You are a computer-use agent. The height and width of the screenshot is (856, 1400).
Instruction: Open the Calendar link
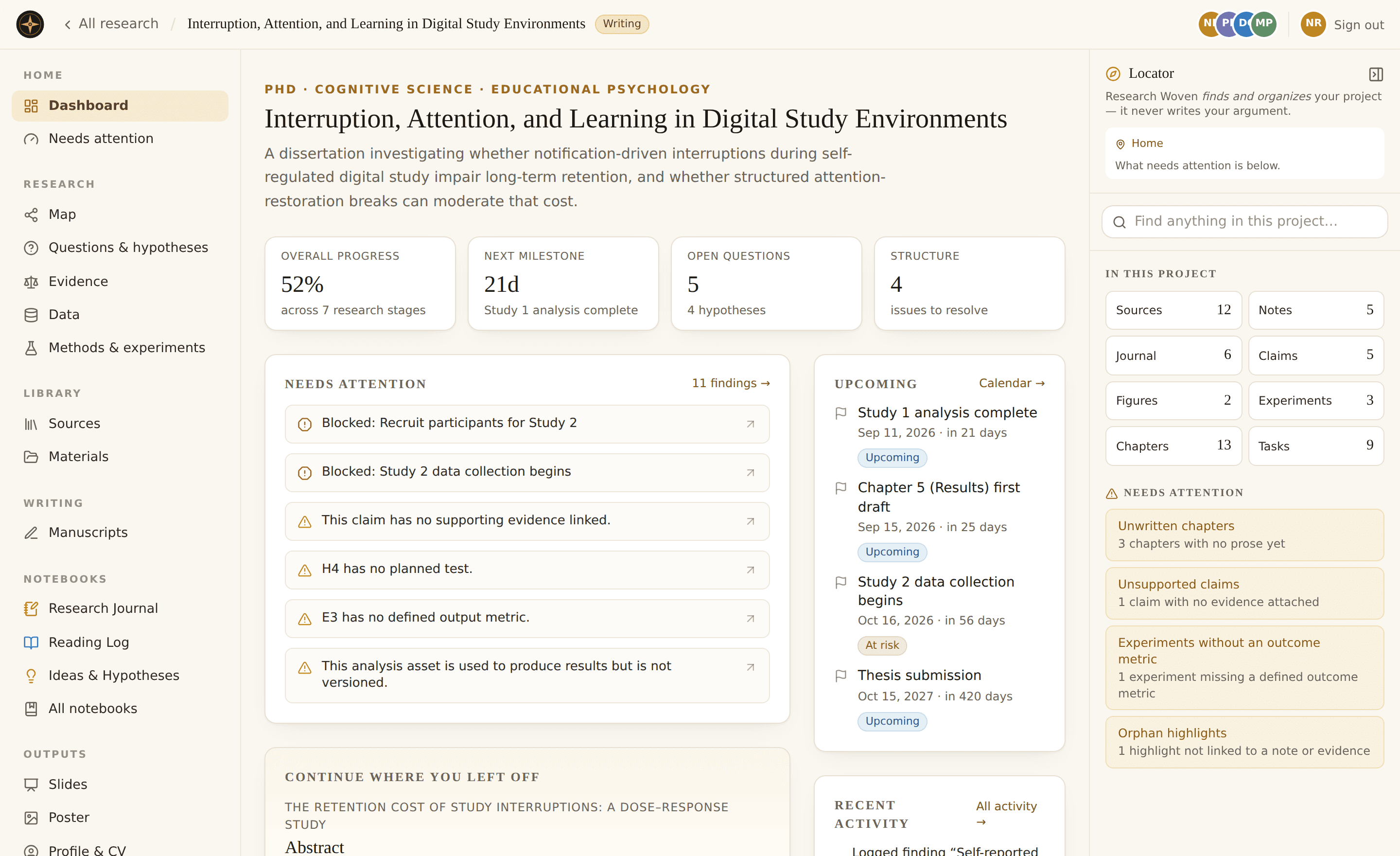(1012, 383)
